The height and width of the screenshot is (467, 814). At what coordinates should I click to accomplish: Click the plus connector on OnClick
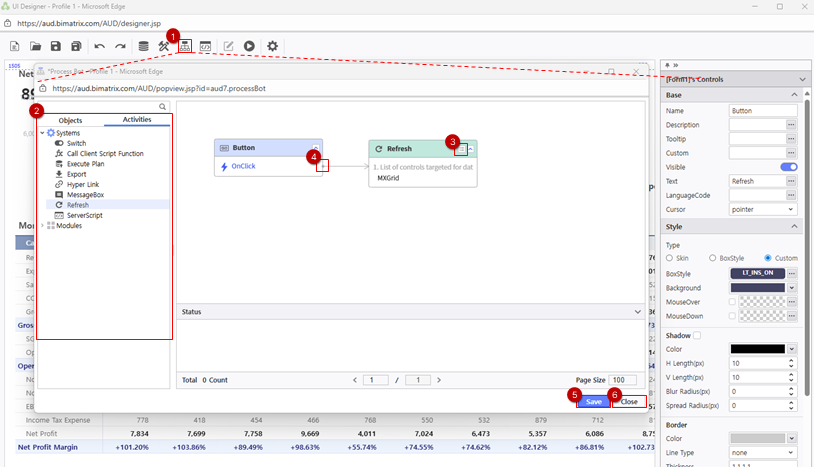321,166
